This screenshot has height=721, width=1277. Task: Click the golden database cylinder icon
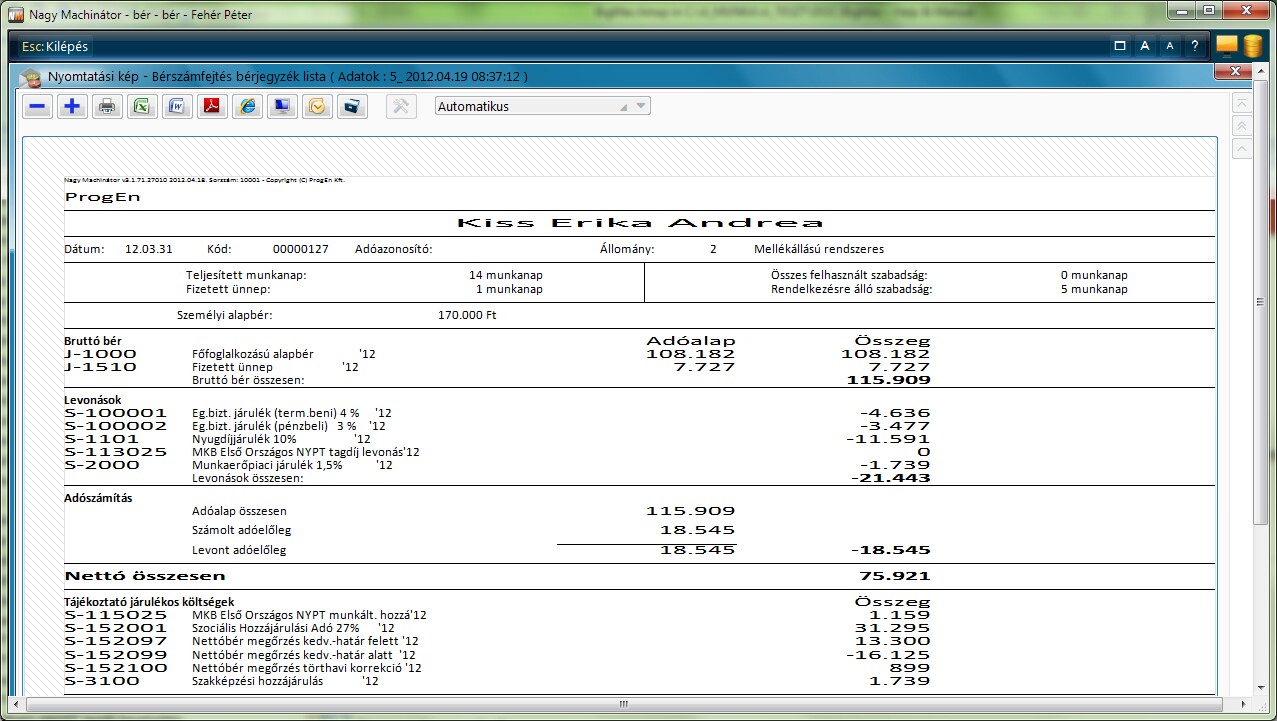1252,46
